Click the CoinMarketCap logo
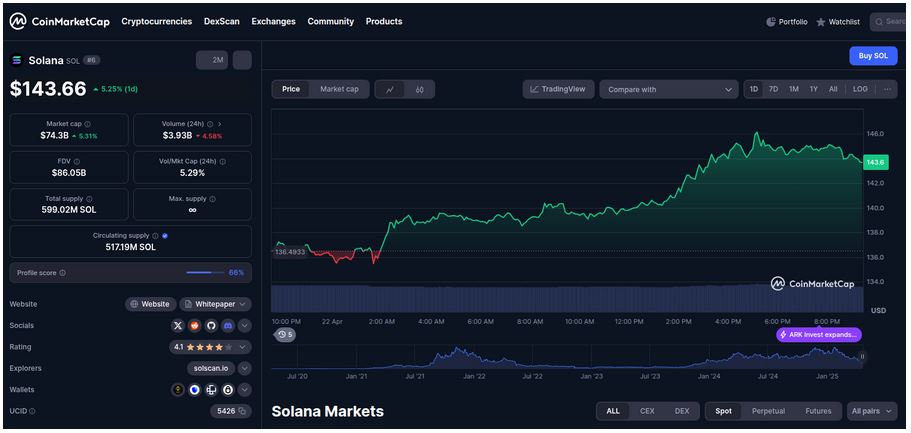The height and width of the screenshot is (433, 911). point(59,22)
